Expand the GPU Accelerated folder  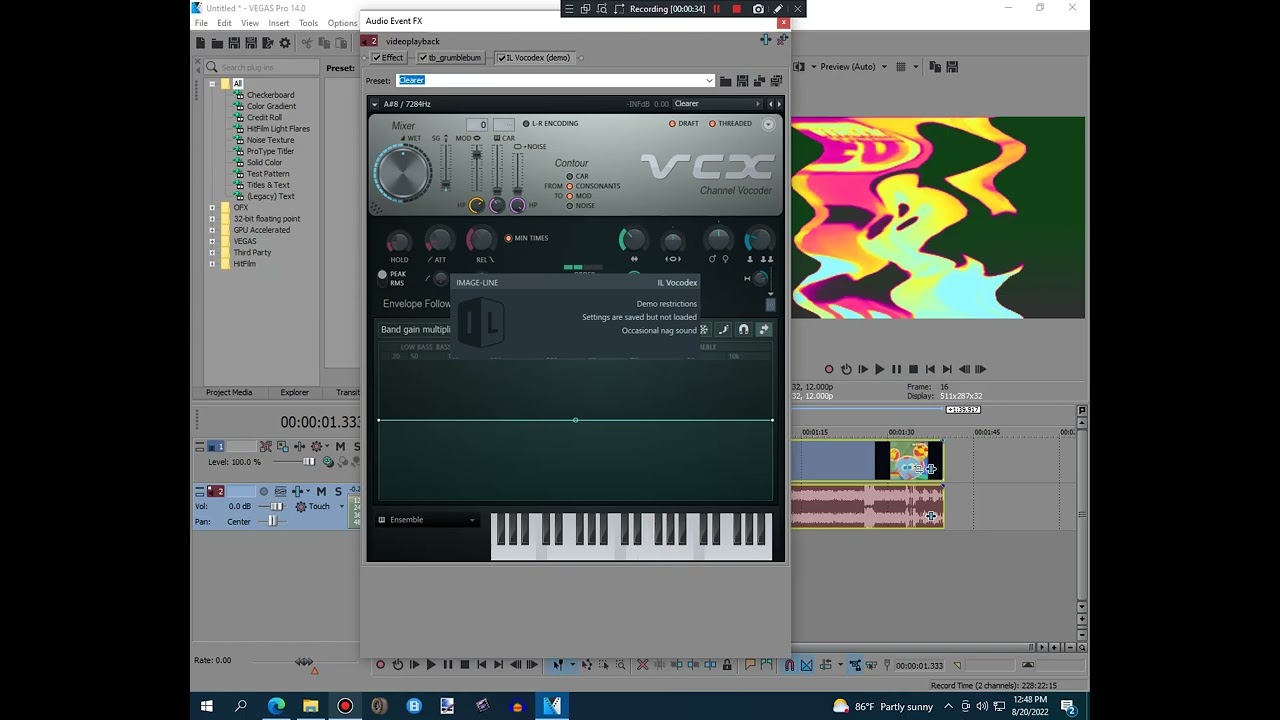coord(212,230)
